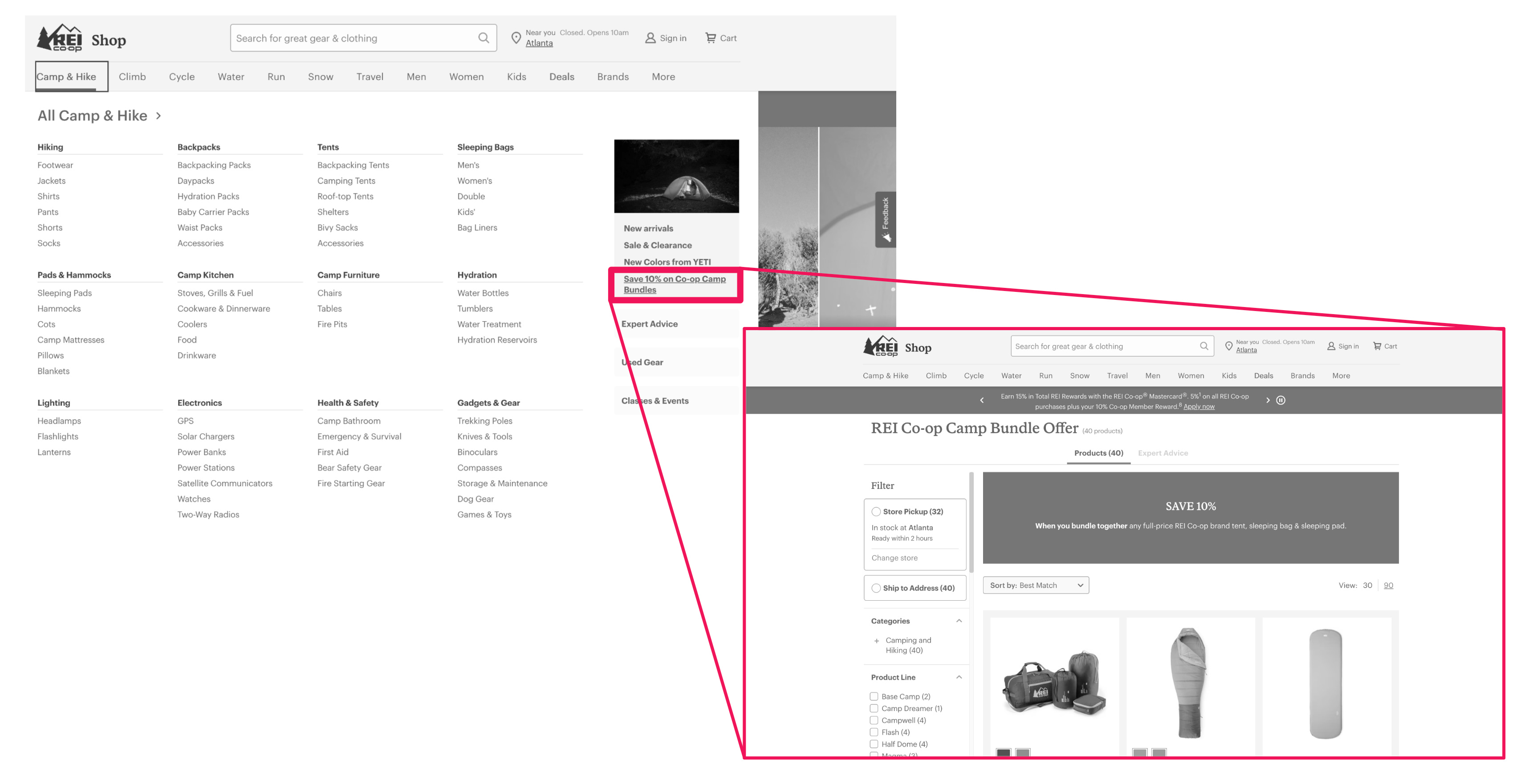Open the Backpacking Tents link
Image resolution: width=1520 pixels, height=784 pixels.
353,165
